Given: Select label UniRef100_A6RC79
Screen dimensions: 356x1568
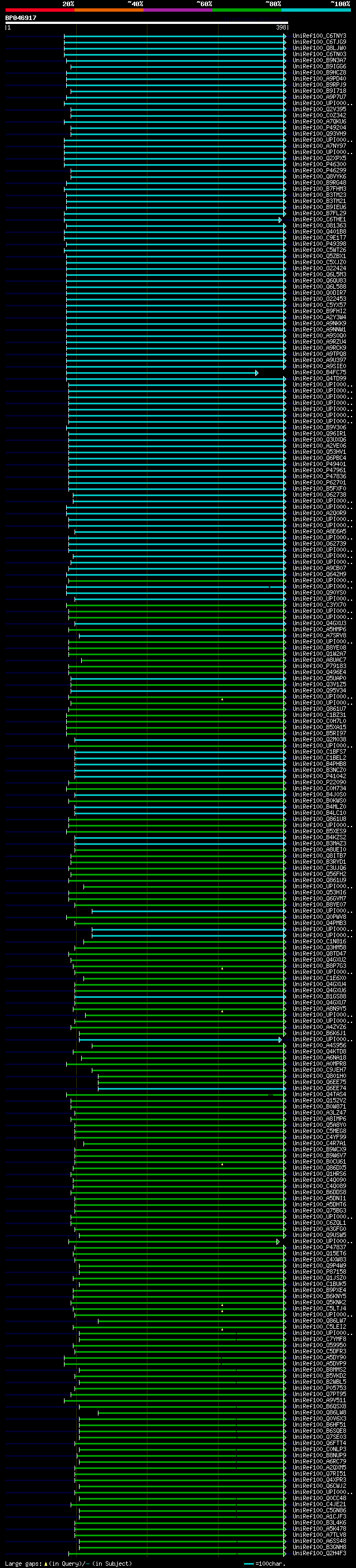Looking at the screenshot, I should click(319, 1461).
